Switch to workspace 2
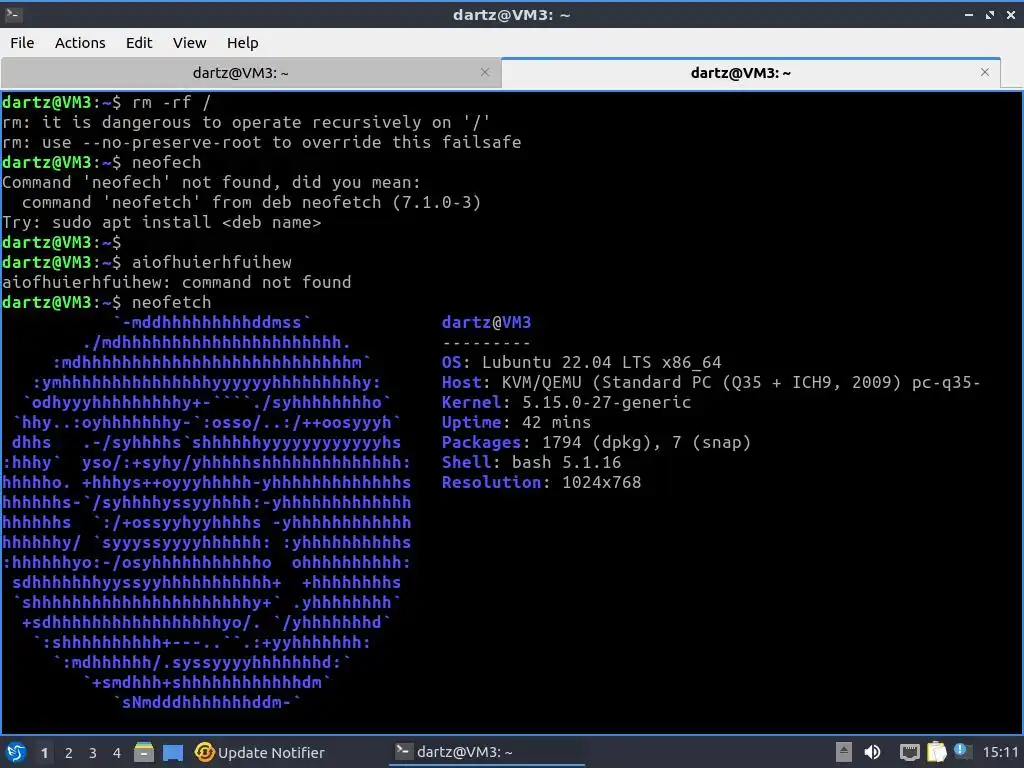The image size is (1024, 768). click(69, 753)
